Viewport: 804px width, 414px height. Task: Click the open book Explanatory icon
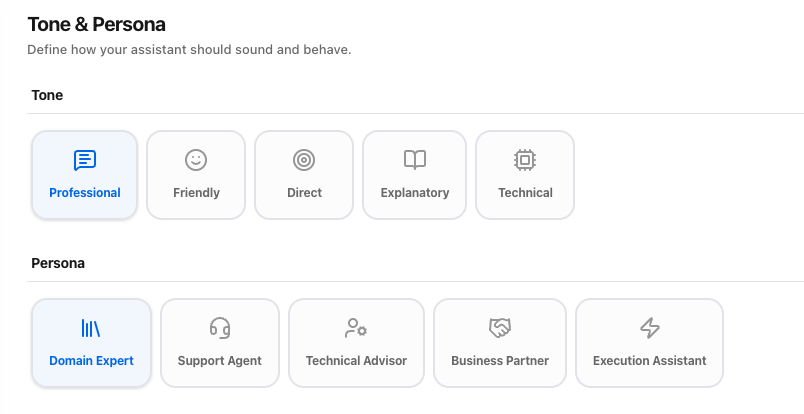[415, 160]
